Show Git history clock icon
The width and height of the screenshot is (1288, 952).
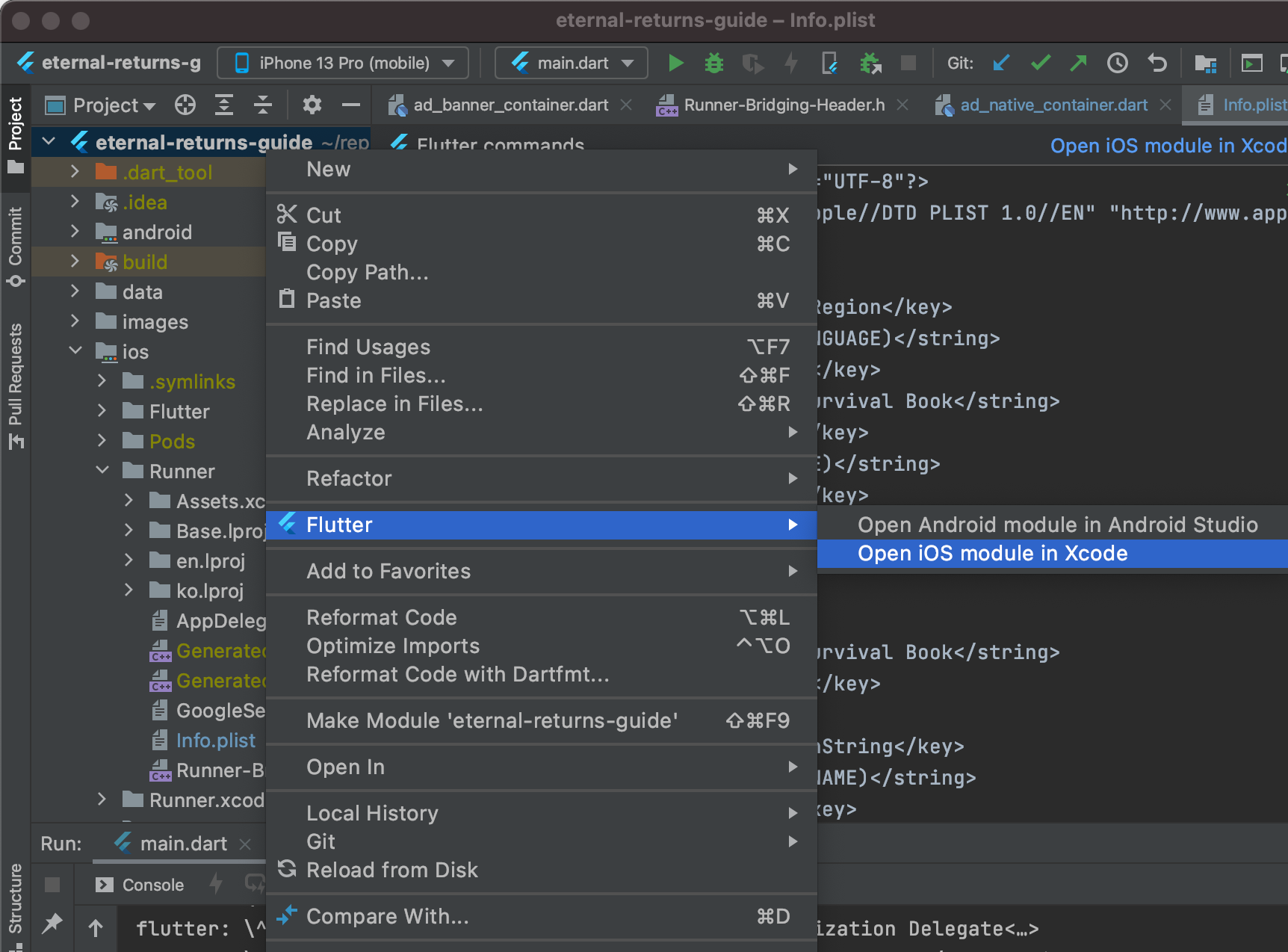coord(1117,63)
